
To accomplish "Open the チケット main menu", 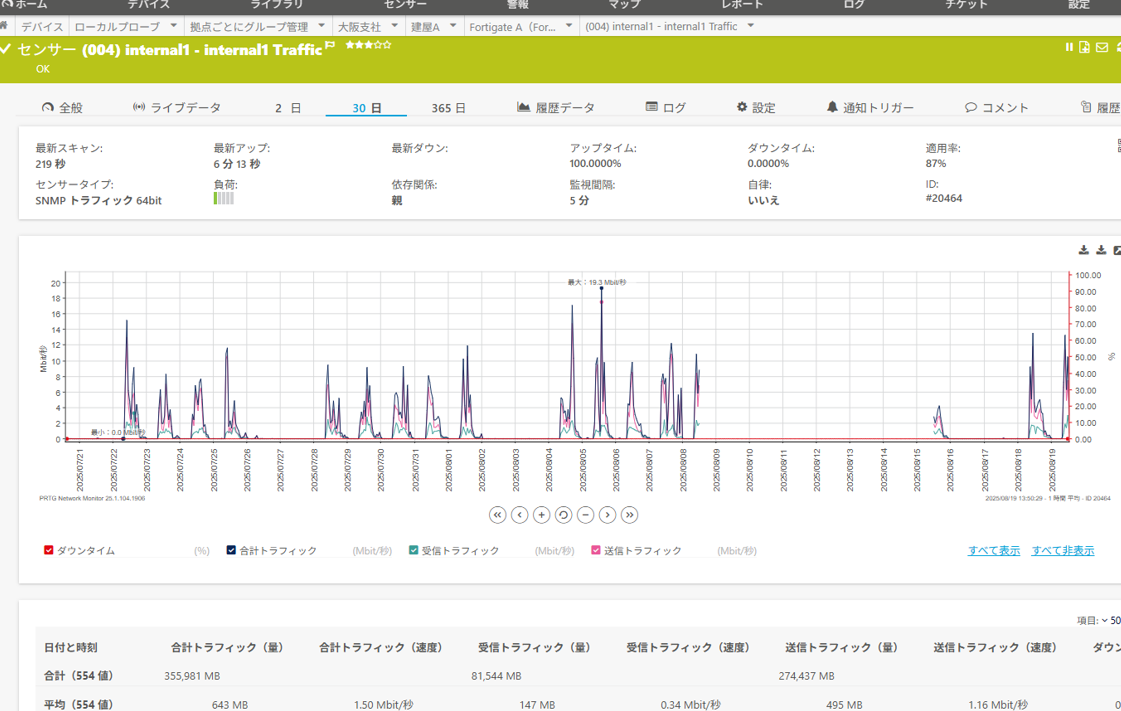I will tap(967, 4).
